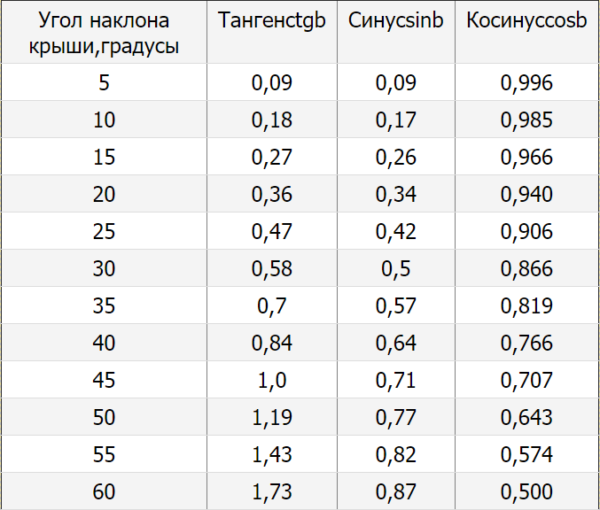Click the 'Угол наклона крыши, градусы' column header

[x=103, y=34]
